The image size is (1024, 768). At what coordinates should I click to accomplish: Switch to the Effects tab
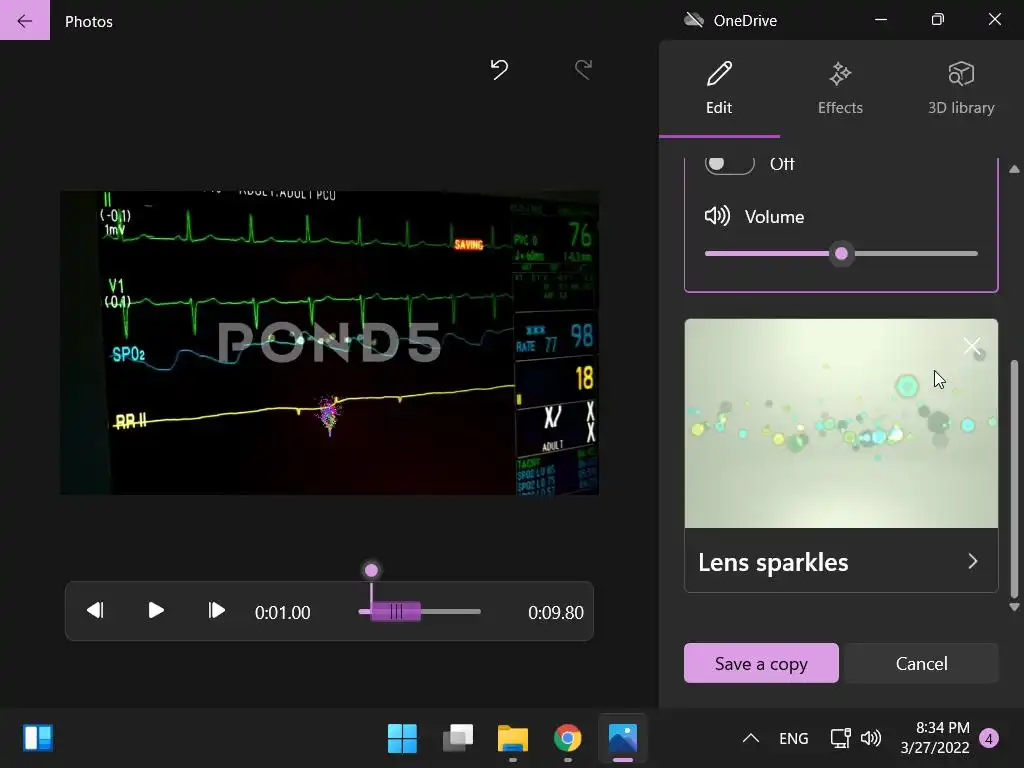[840, 89]
